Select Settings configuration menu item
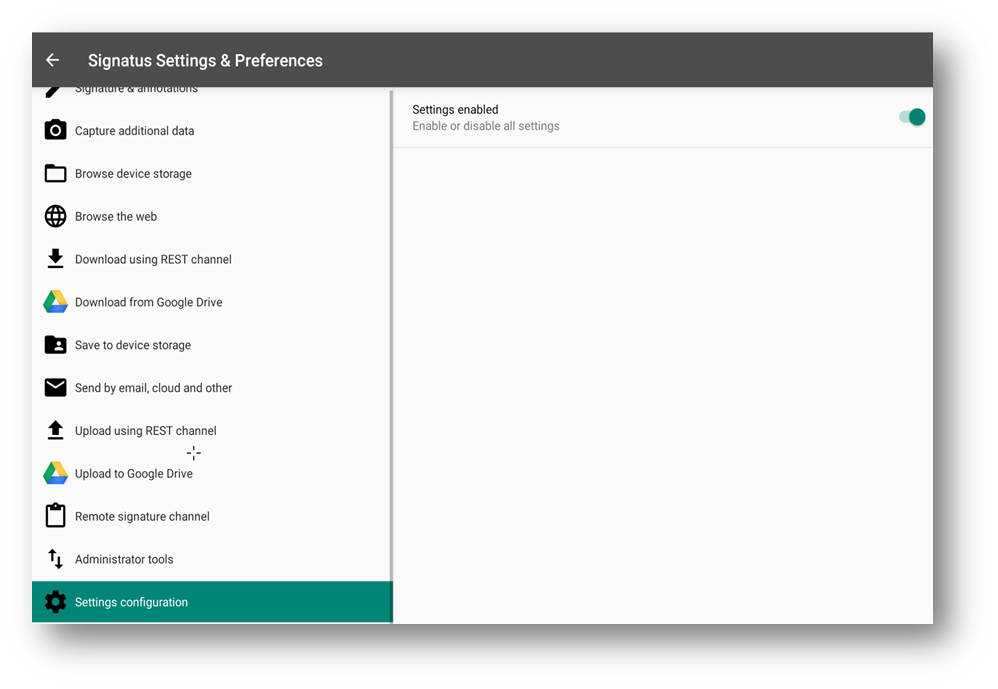 tap(131, 602)
